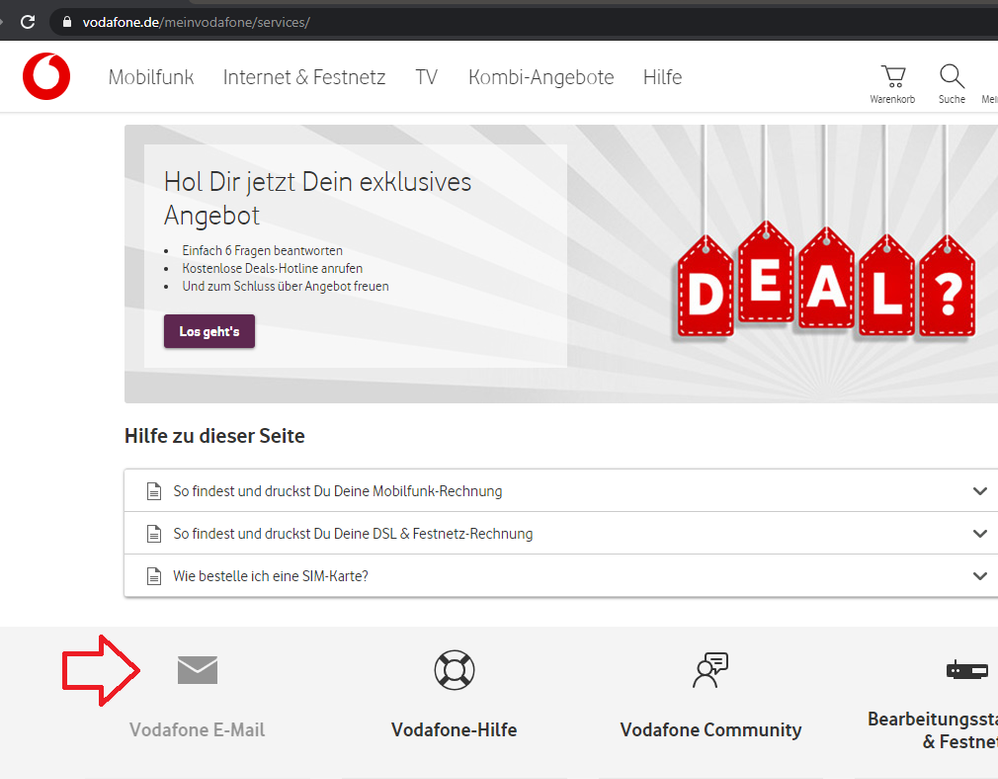Click the Vodafone logo
Screen dimensions: 998x779
[46, 76]
